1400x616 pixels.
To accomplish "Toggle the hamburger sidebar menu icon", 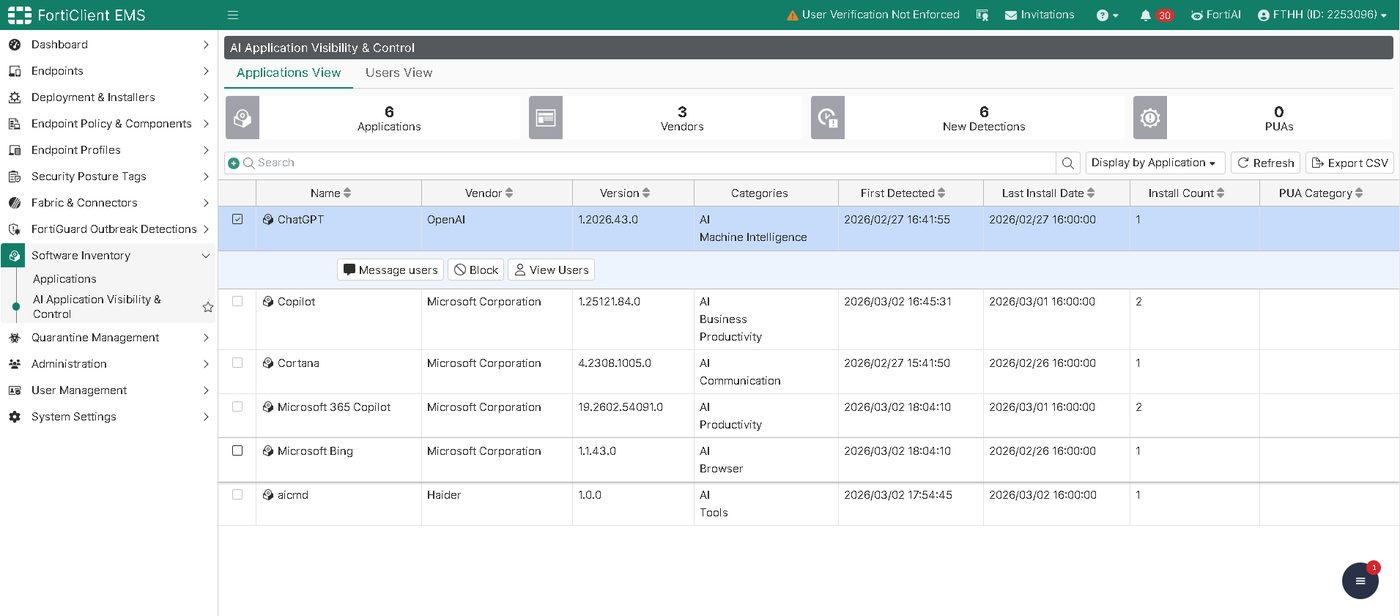I will (233, 15).
